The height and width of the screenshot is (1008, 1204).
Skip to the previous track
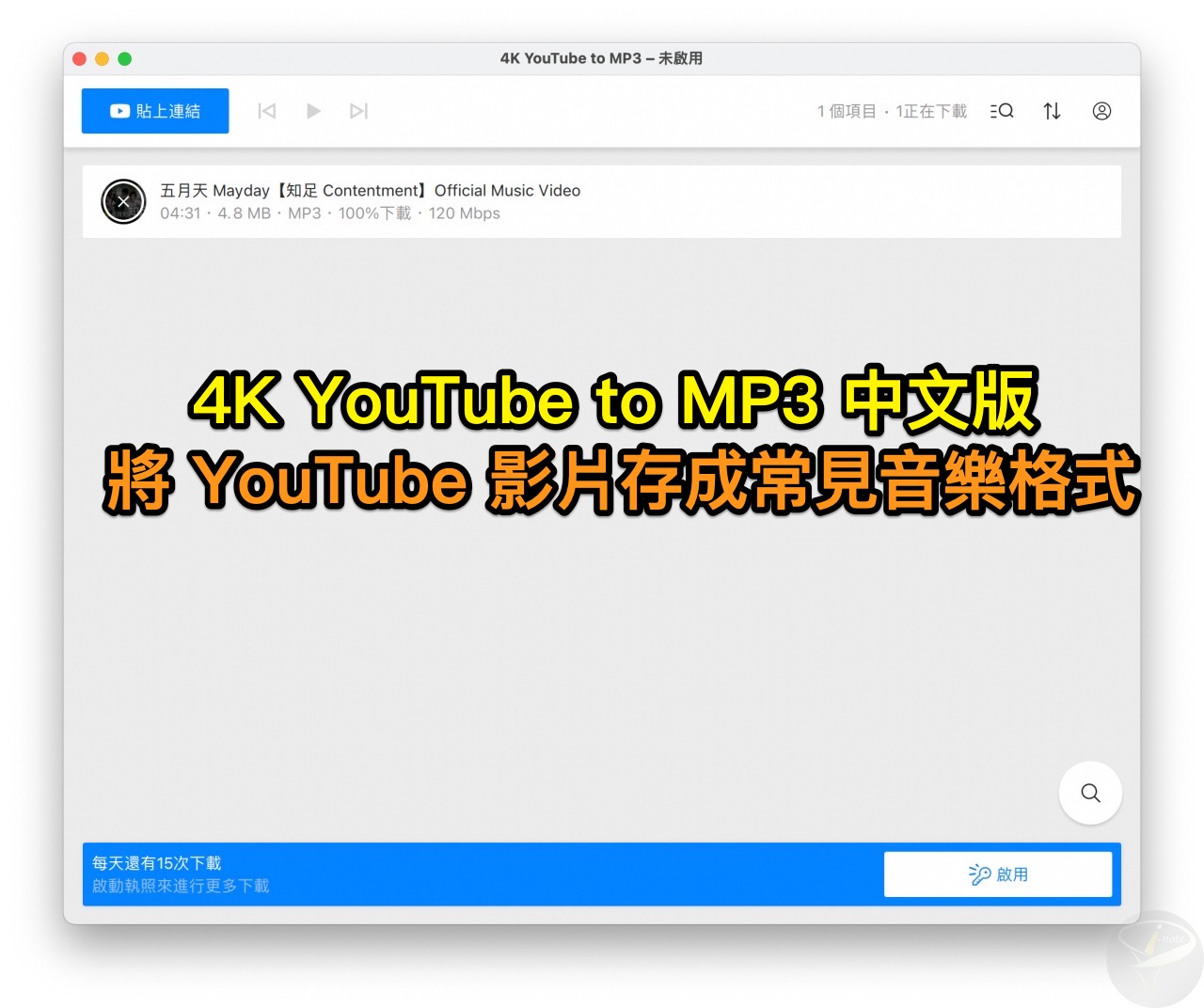(x=267, y=111)
